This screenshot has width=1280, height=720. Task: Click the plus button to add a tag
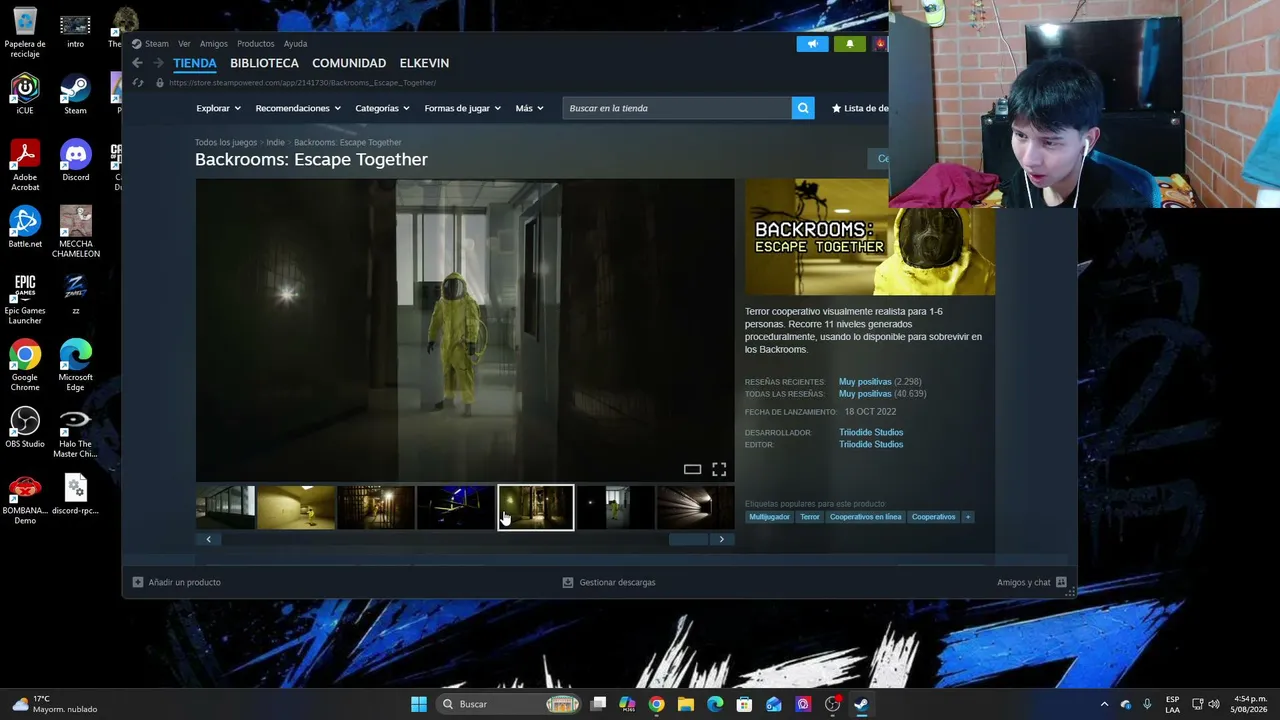point(967,517)
